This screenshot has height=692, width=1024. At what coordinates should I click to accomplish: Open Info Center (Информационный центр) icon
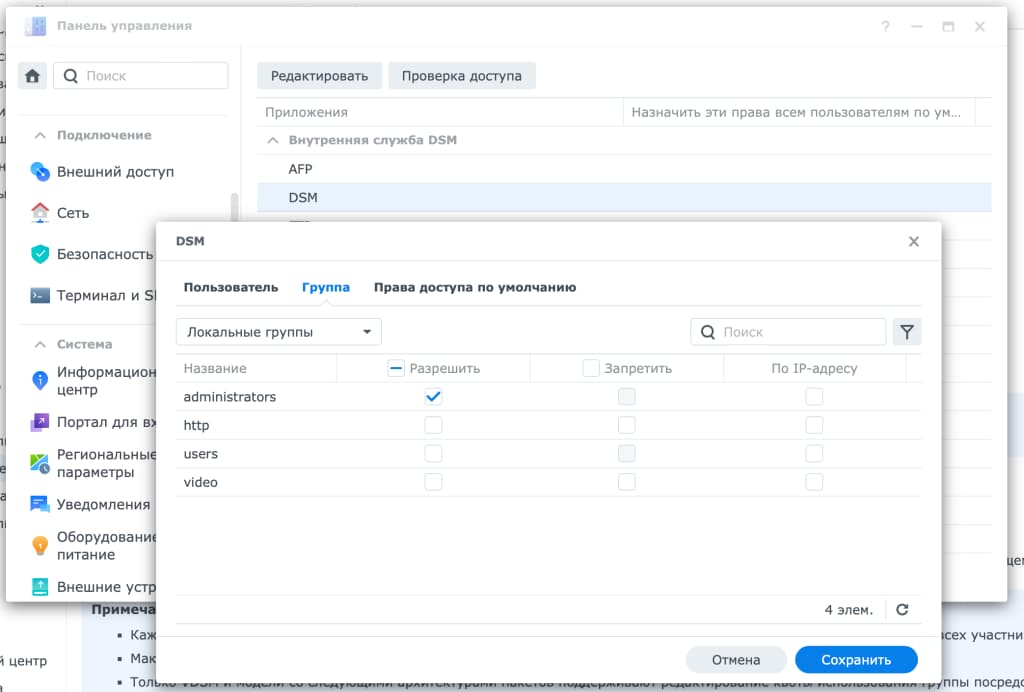pos(40,381)
